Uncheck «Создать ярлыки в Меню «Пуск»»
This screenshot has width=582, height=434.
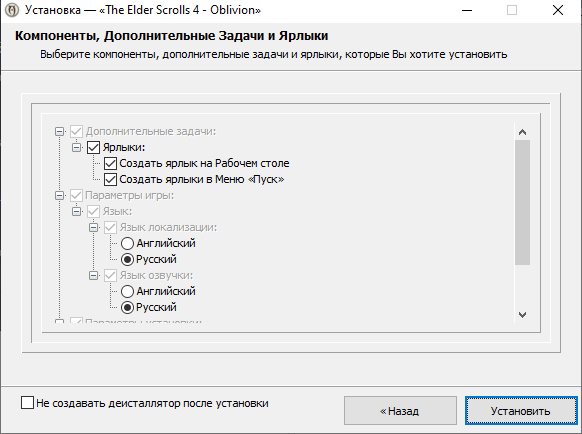(x=110, y=179)
